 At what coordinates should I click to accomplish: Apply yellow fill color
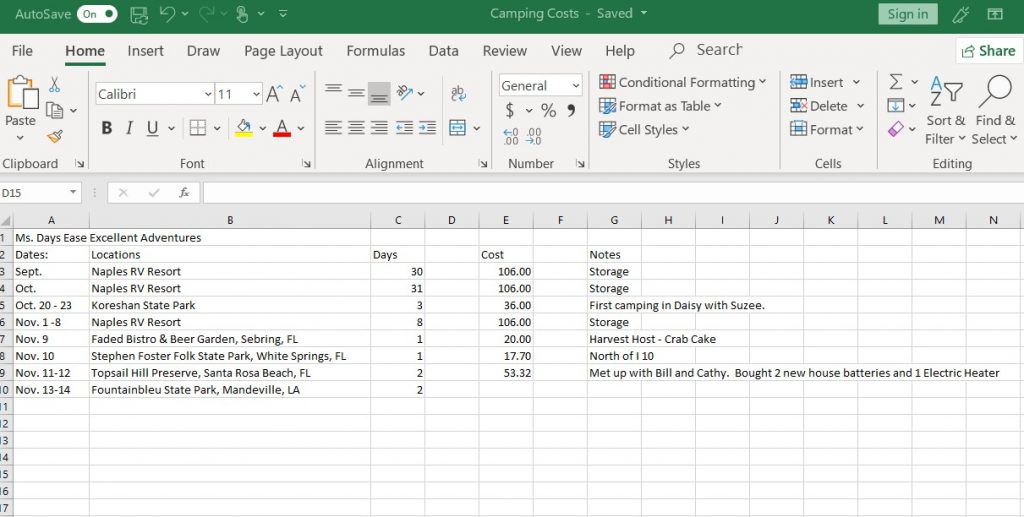tap(244, 128)
